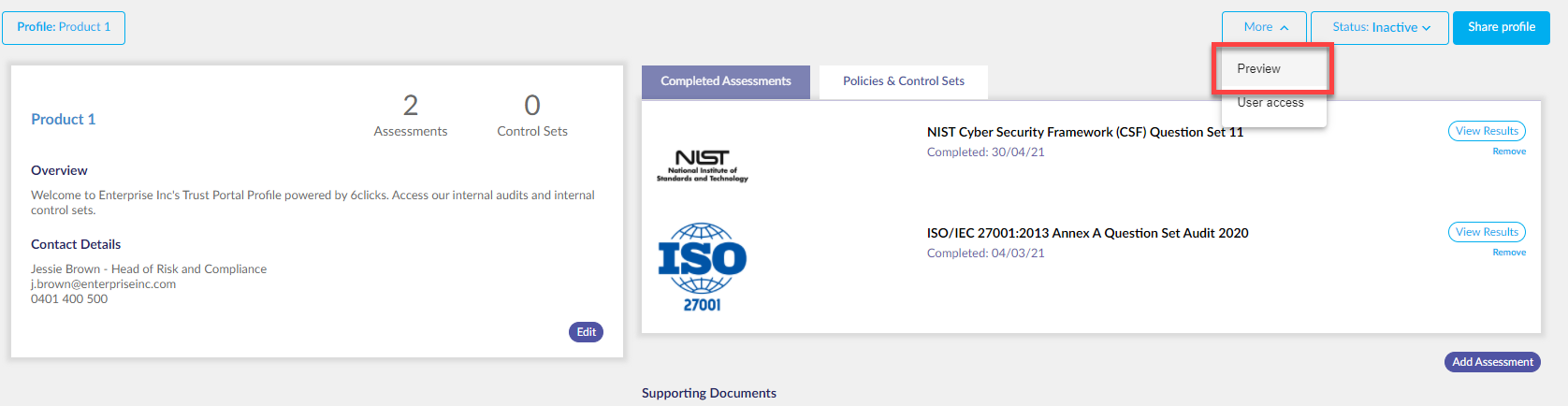Click the Add Assessment button
1568x406 pixels.
coord(1492,362)
